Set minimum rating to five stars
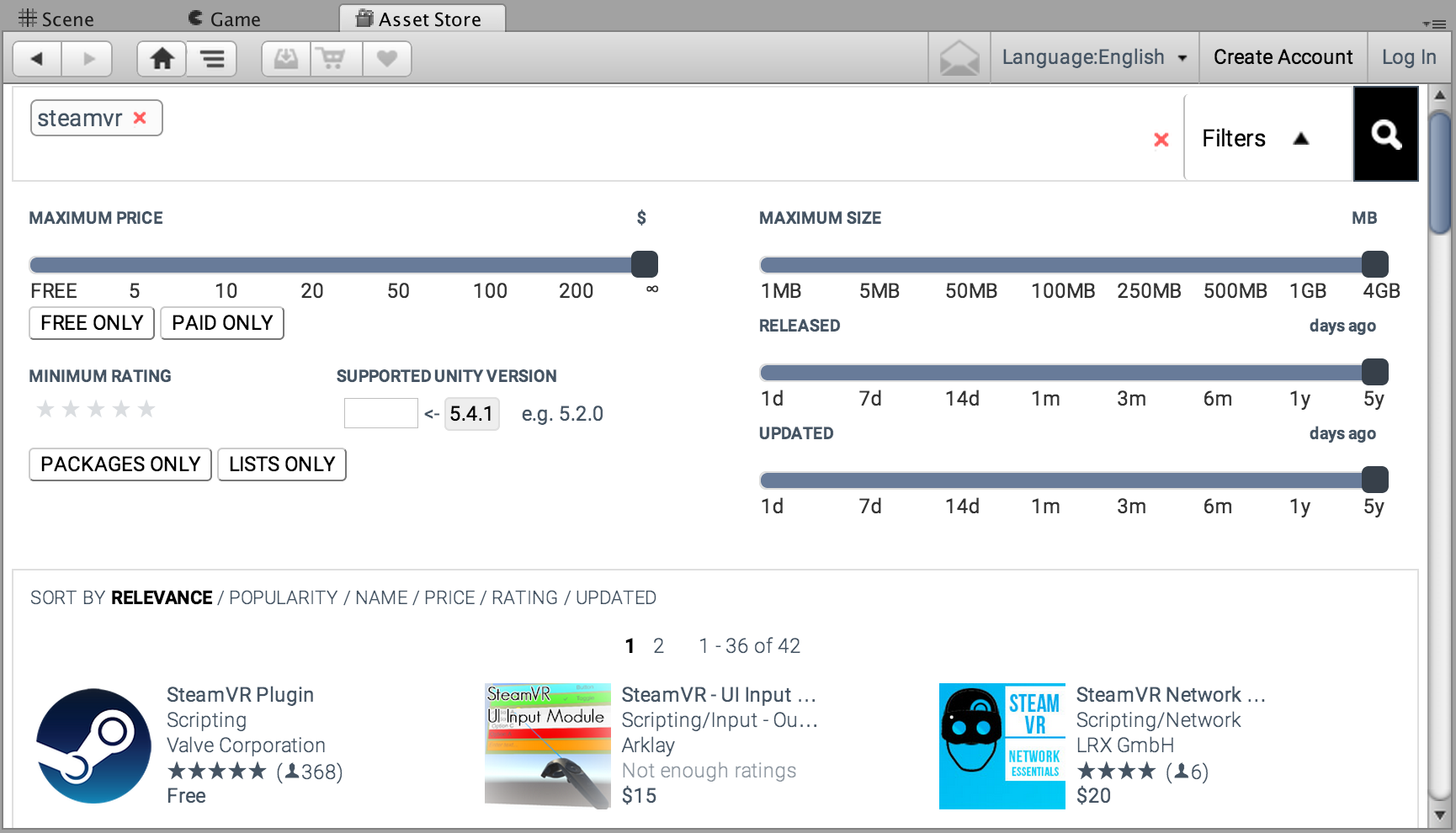1456x833 pixels. (x=146, y=409)
